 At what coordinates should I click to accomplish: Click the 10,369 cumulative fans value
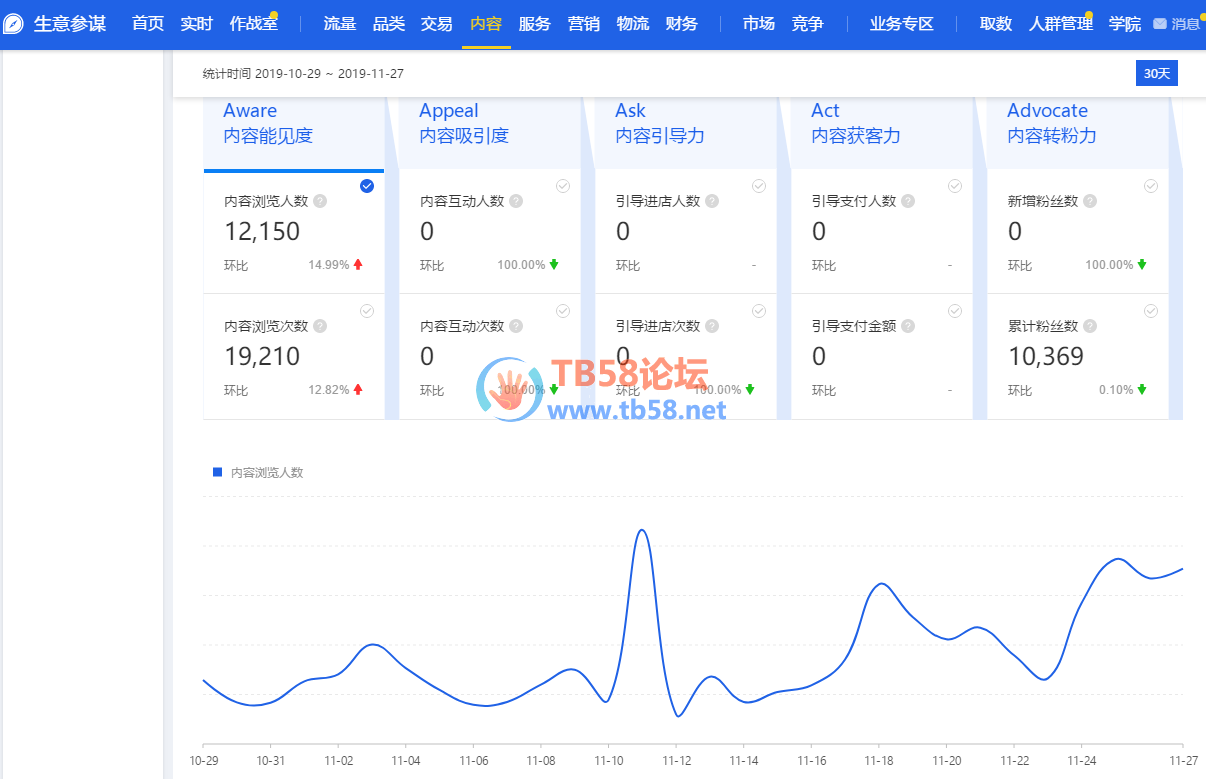point(1046,356)
